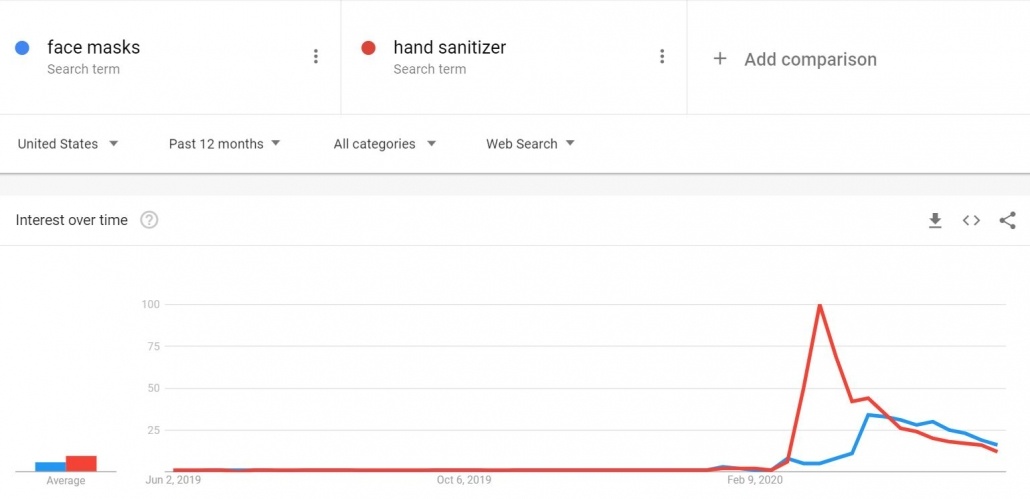The width and height of the screenshot is (1030, 499).
Task: Open face masks term options menu
Action: click(x=316, y=56)
